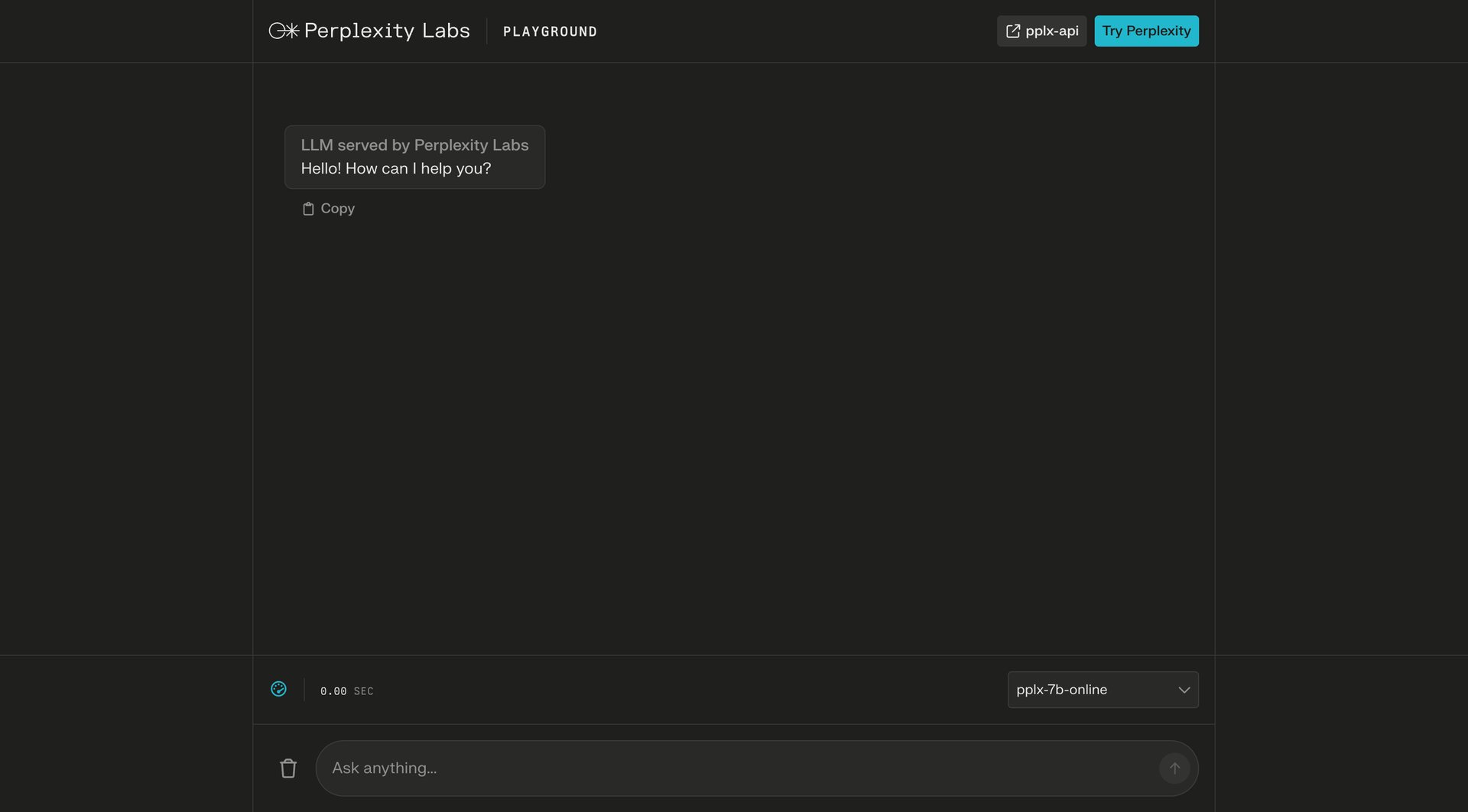Image resolution: width=1468 pixels, height=812 pixels.
Task: Click the external link icon on pplx-api
Action: 1013,31
